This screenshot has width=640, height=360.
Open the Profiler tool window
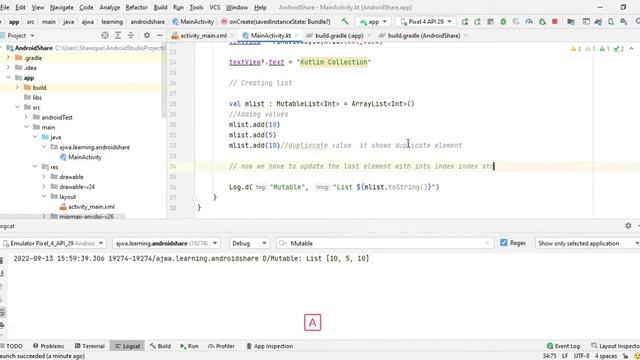(221, 346)
